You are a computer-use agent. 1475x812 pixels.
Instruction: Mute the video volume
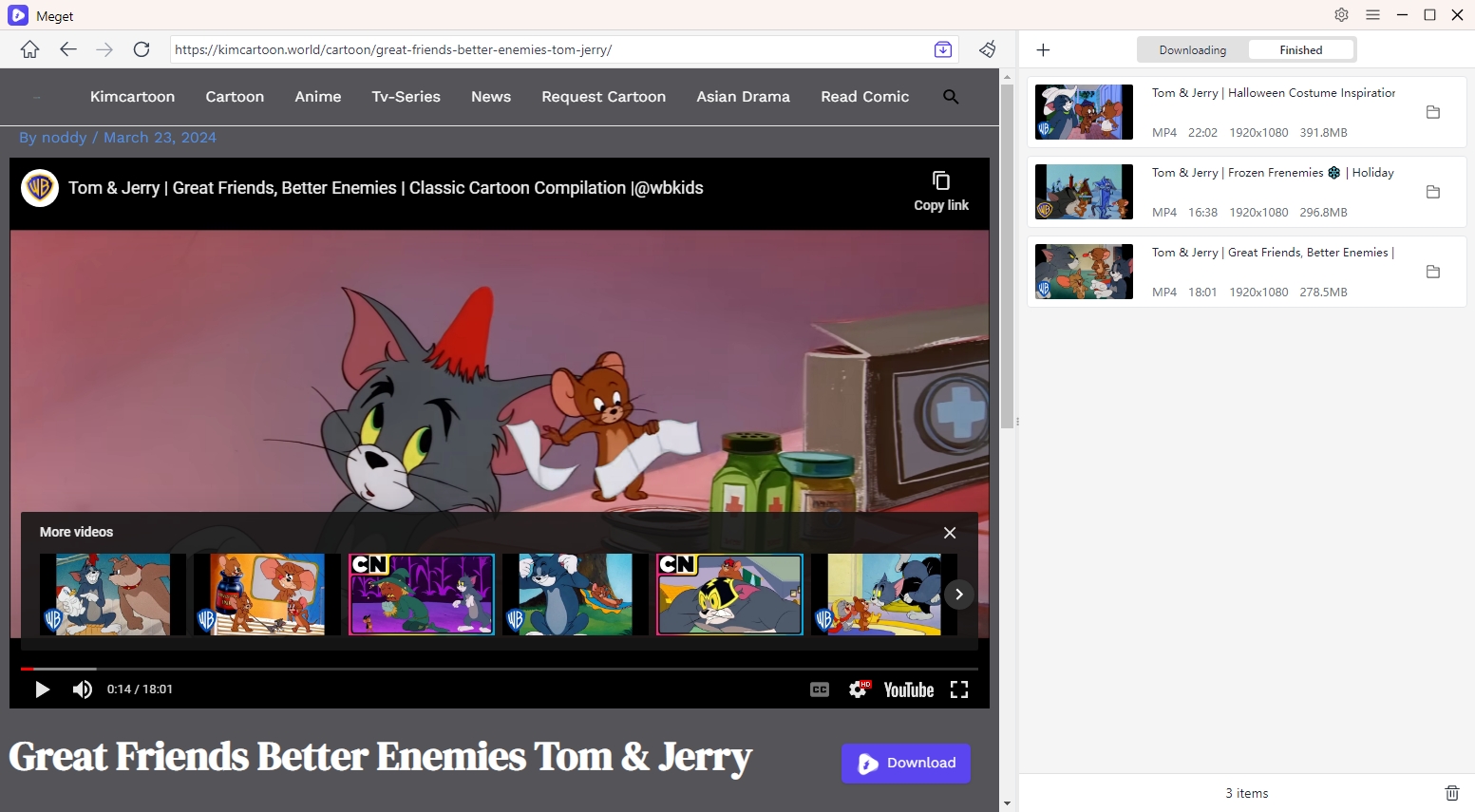tap(83, 689)
